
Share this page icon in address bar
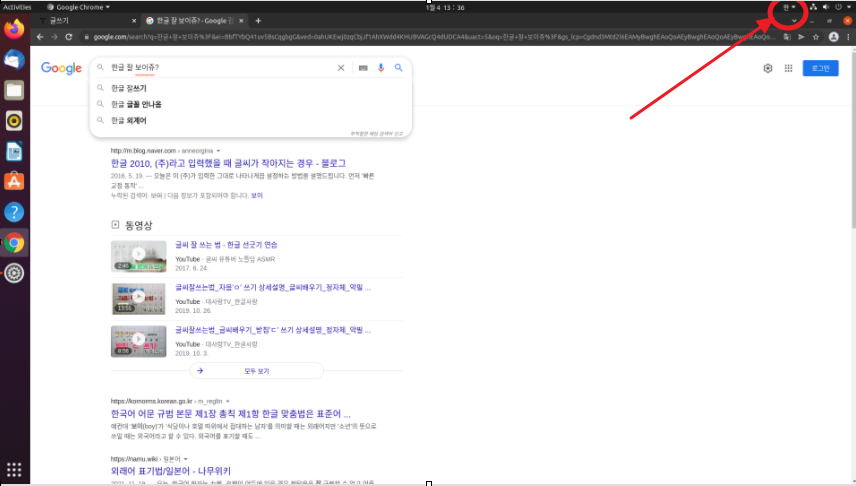click(x=801, y=37)
